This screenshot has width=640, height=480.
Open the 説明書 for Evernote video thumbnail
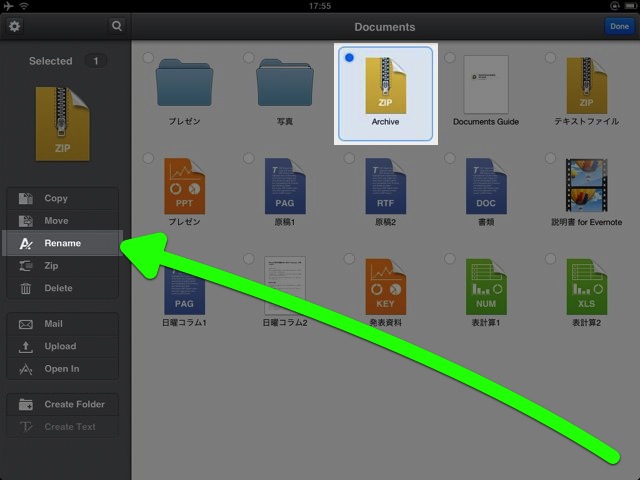pos(587,185)
